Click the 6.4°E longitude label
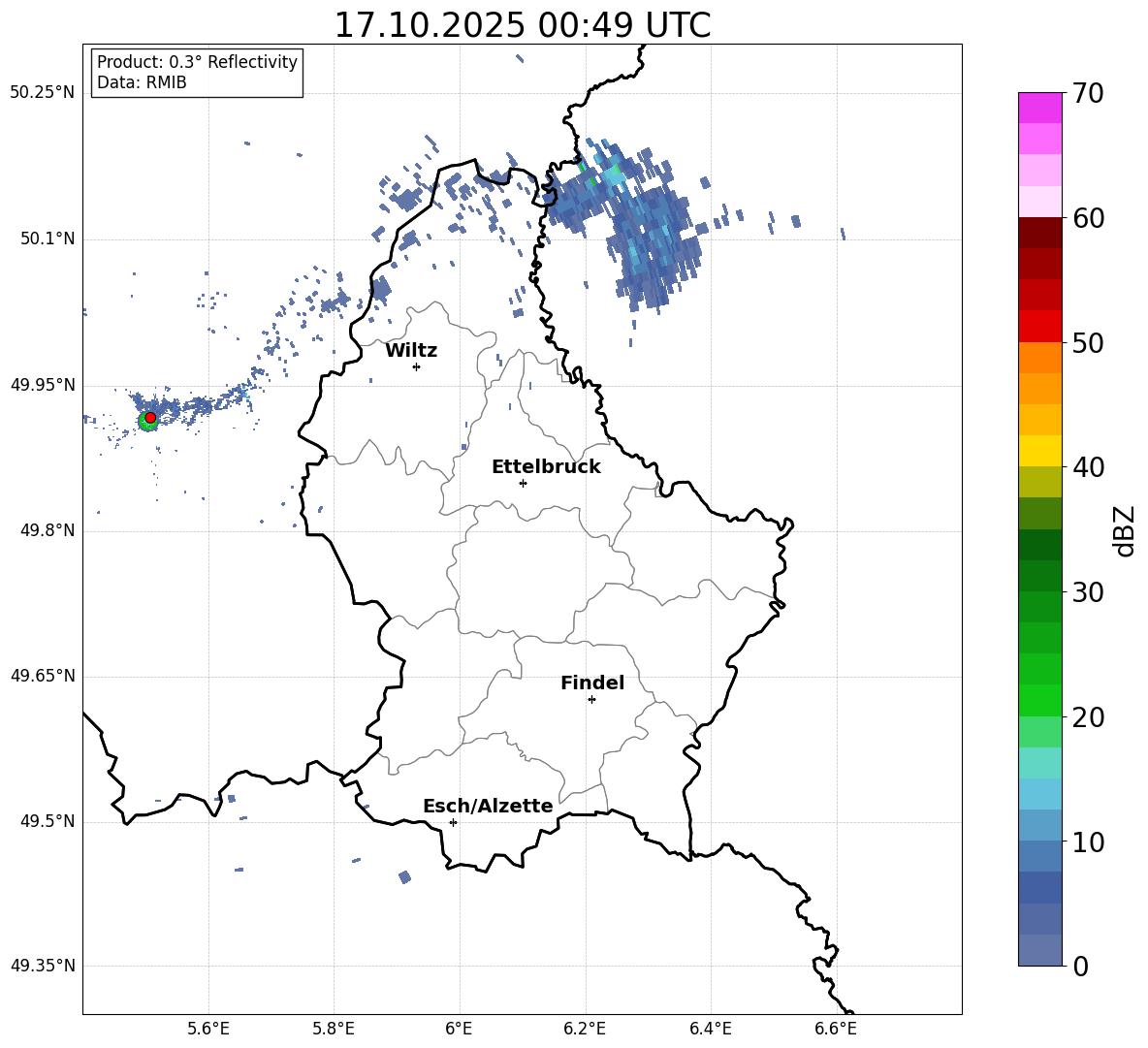Viewport: 1148px width, 1048px height. pyautogui.click(x=710, y=1029)
